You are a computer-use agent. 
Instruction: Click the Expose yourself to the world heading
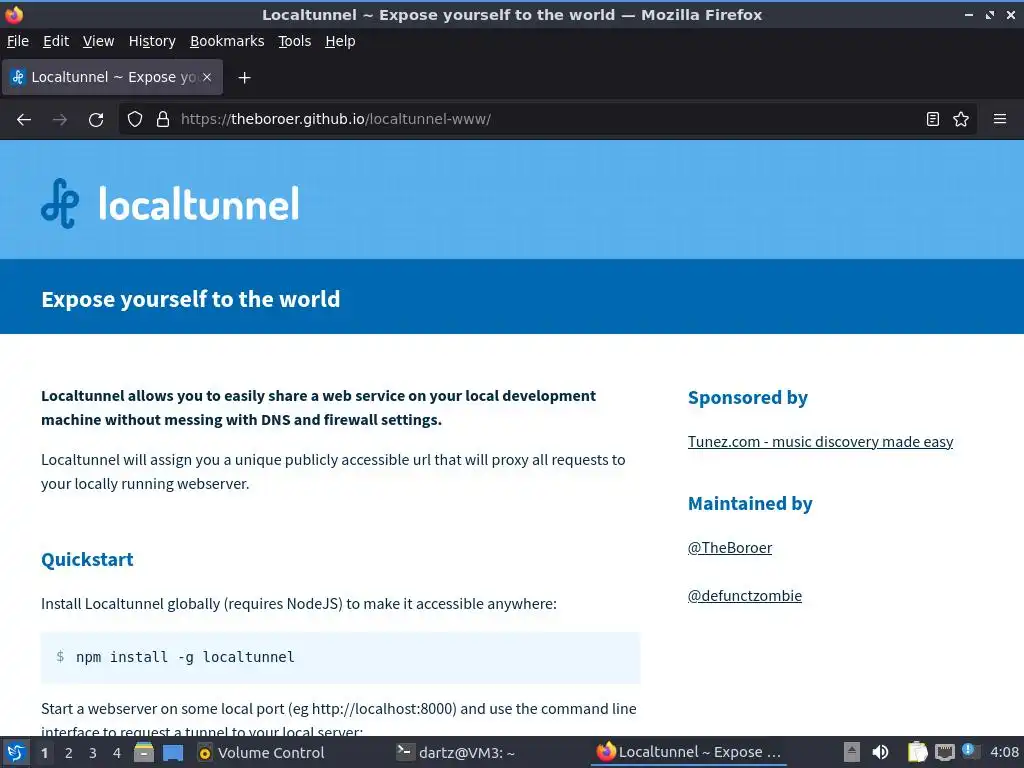point(191,299)
